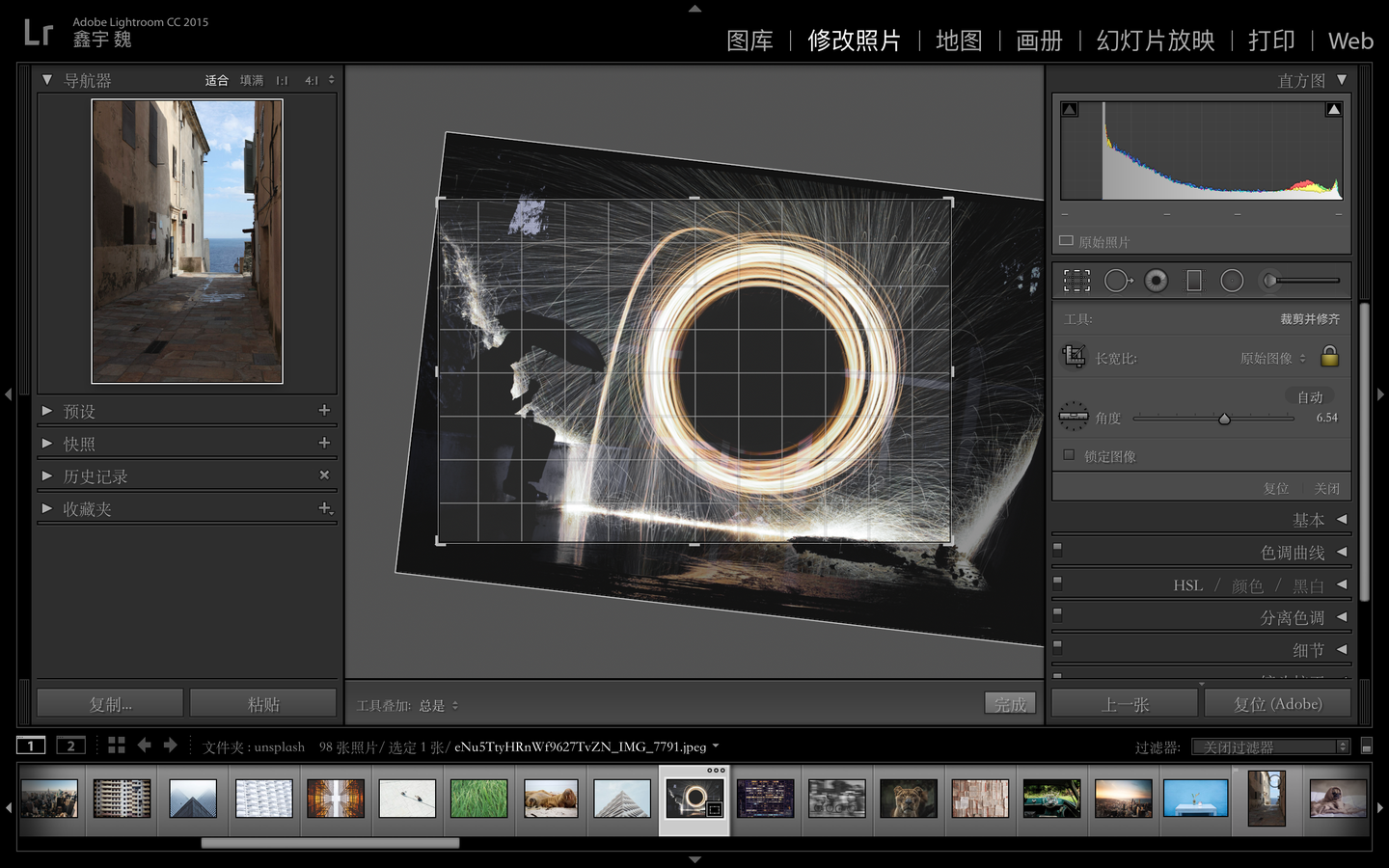Add a new snapshot with plus icon
Screen dimensions: 1389x868
[x=324, y=443]
